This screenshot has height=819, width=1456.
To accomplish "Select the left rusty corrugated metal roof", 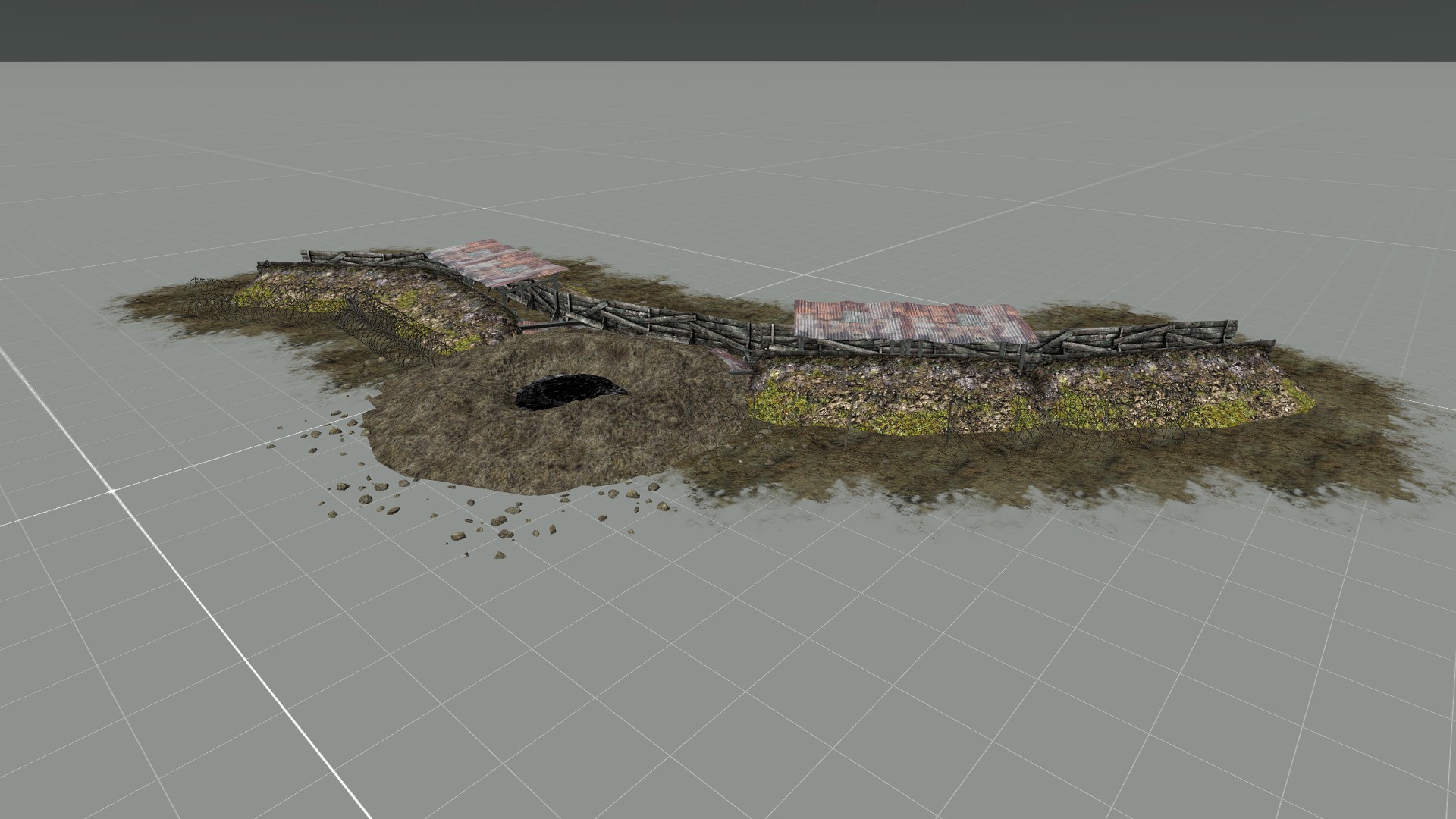I will (498, 262).
